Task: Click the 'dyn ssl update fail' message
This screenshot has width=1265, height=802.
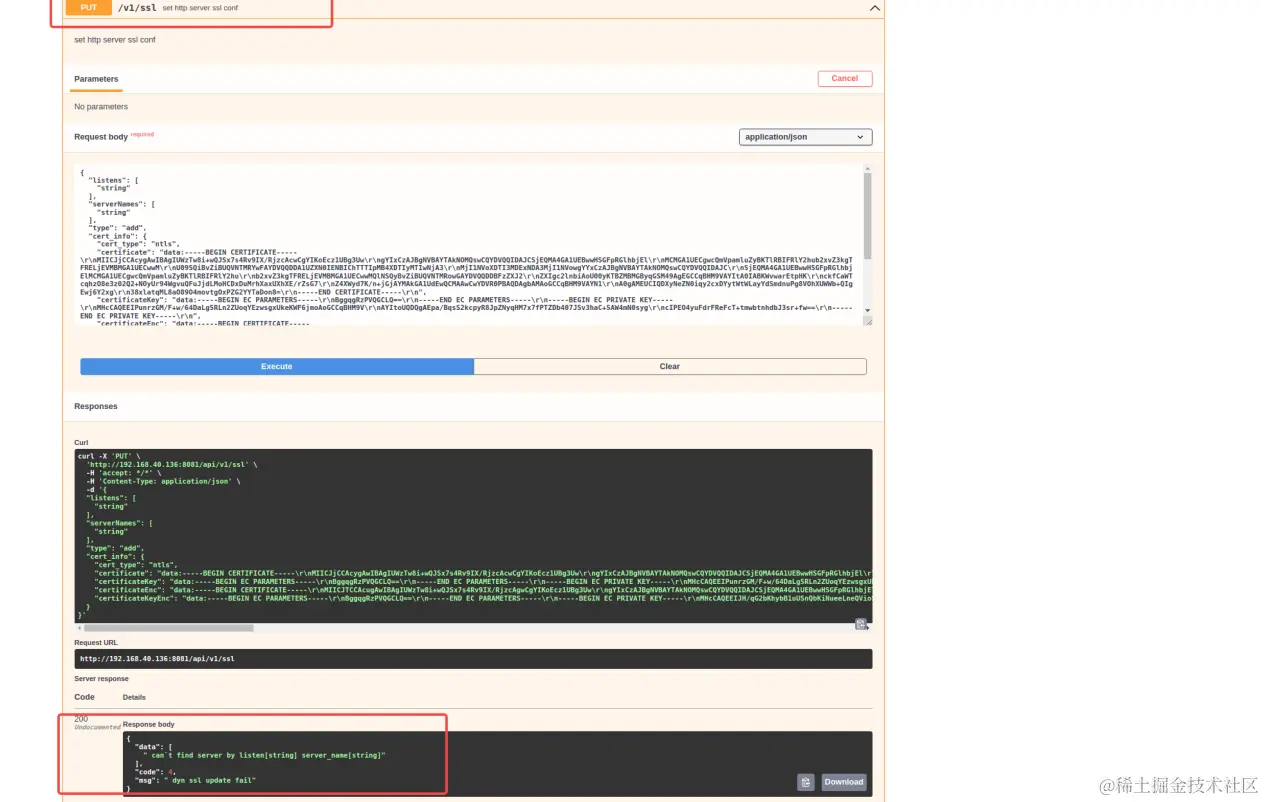Action: (212, 780)
